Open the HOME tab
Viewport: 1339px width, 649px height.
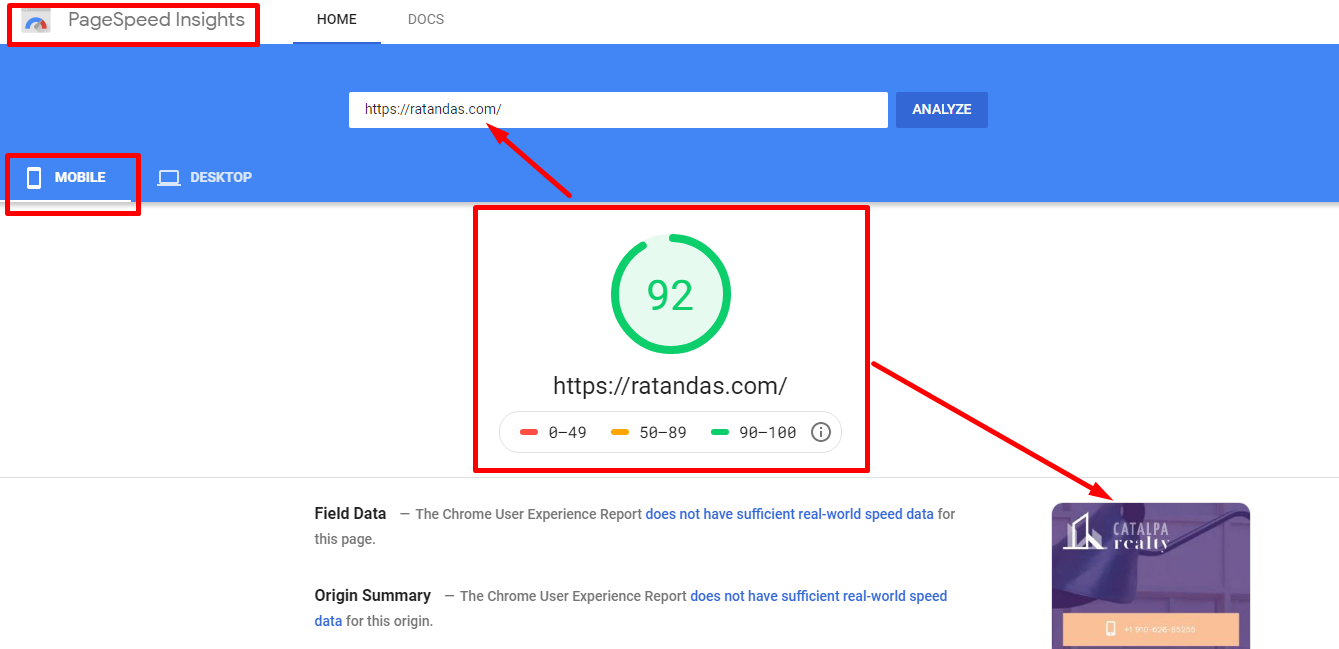coord(336,18)
